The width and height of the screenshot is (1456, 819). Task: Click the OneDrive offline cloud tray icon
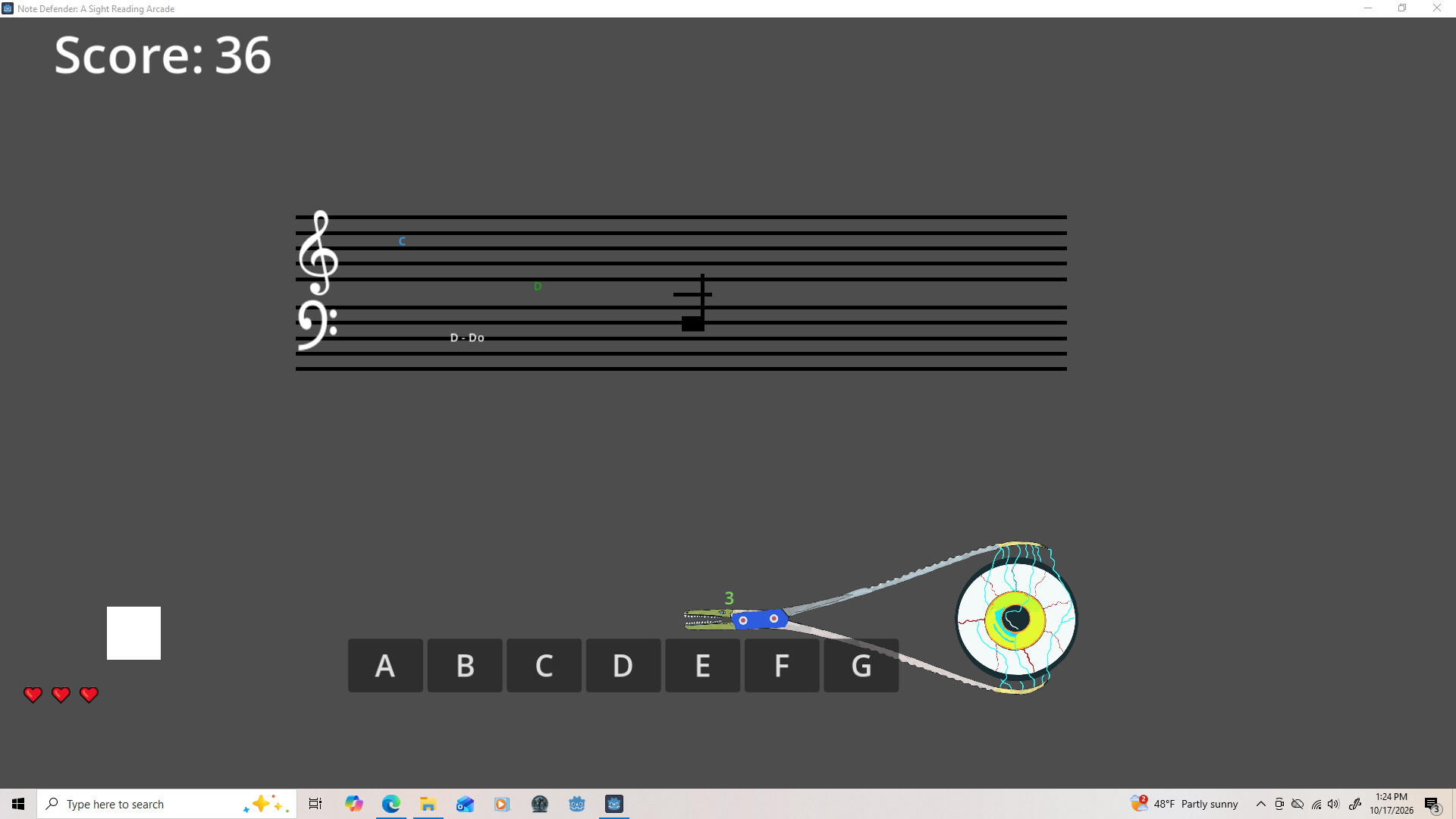[1298, 804]
